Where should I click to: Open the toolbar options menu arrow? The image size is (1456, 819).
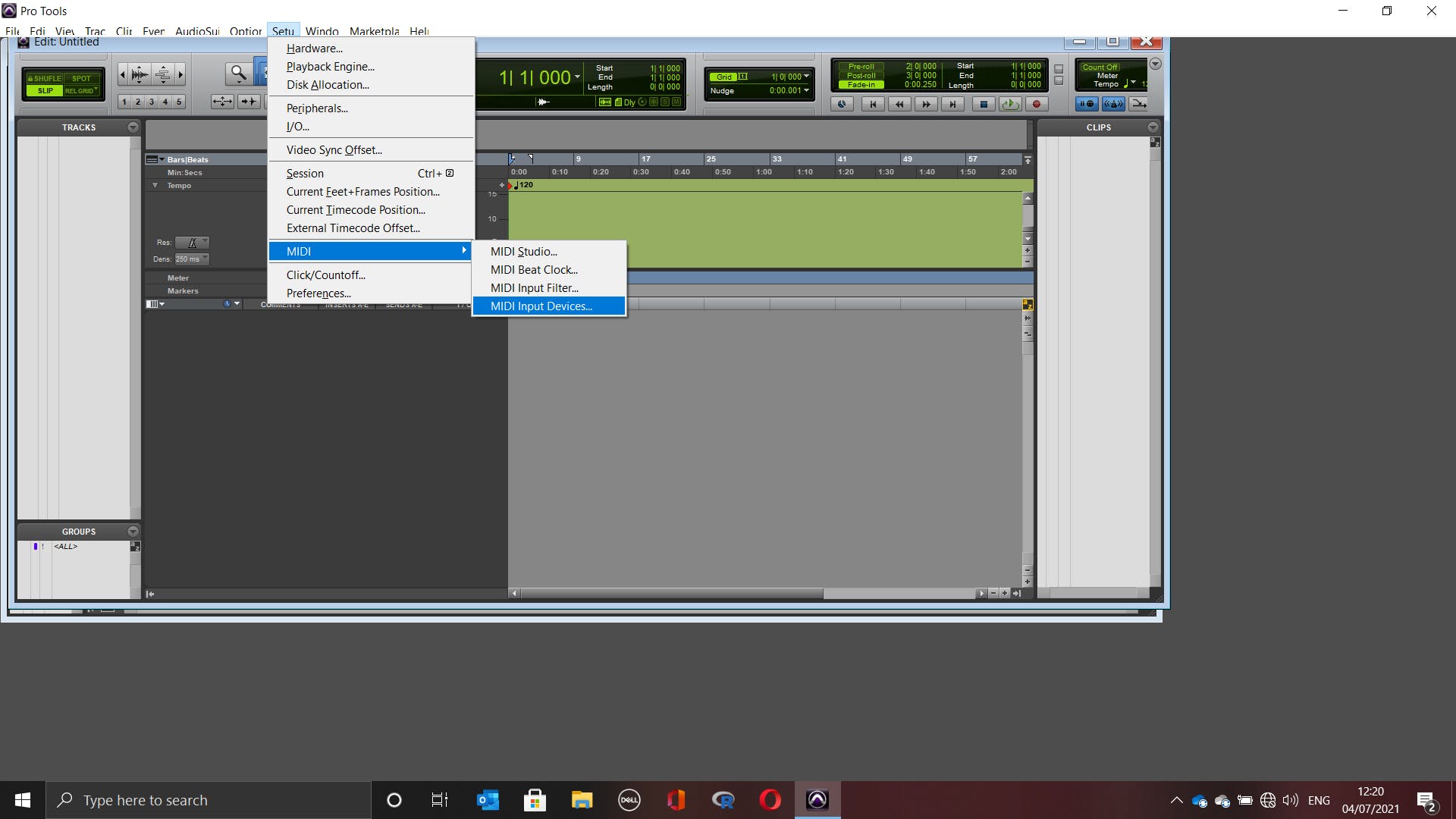[x=1155, y=64]
